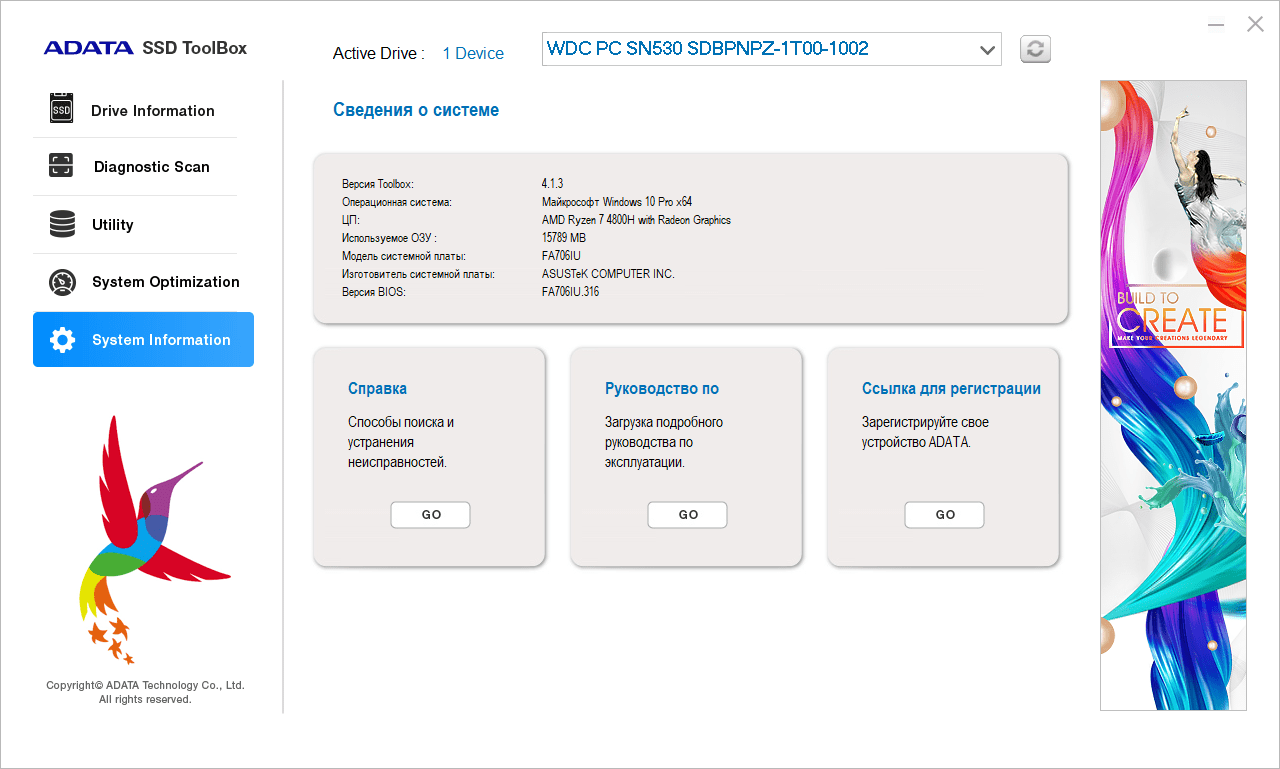
Task: Click the Toolbox version value 4.1.3
Action: click(553, 184)
